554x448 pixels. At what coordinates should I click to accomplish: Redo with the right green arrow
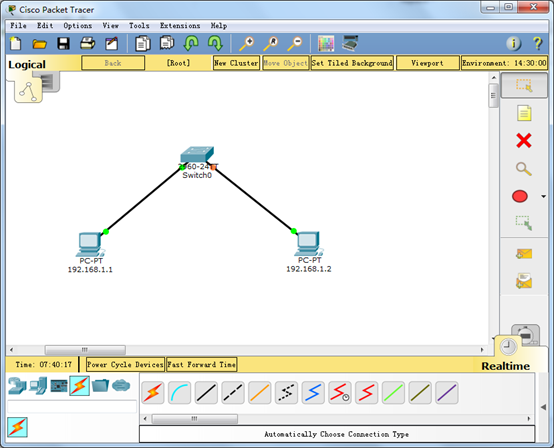tap(215, 43)
